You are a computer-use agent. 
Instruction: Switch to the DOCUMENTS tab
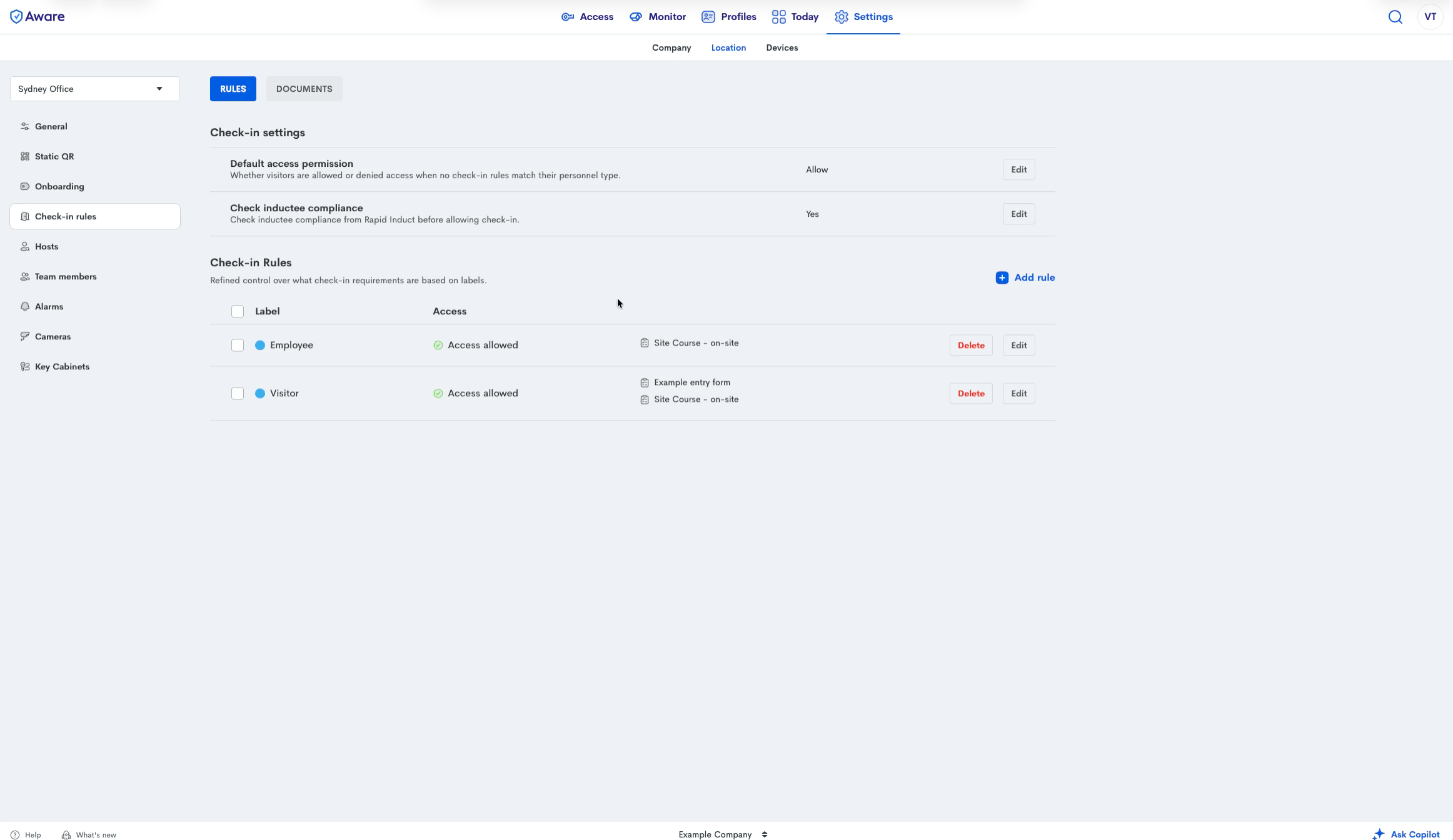(x=304, y=89)
